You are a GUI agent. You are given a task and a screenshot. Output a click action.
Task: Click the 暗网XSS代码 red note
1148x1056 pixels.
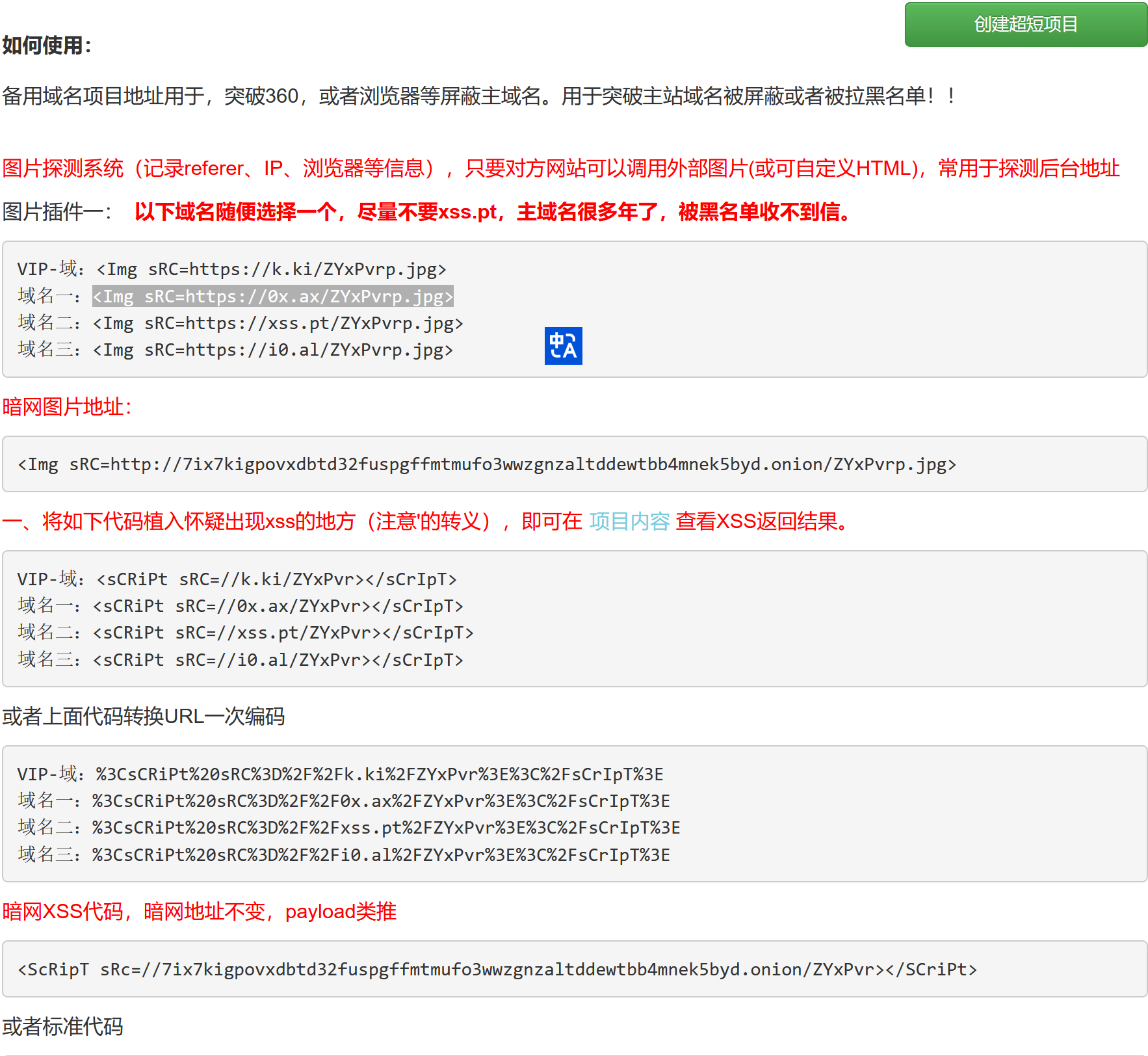199,912
